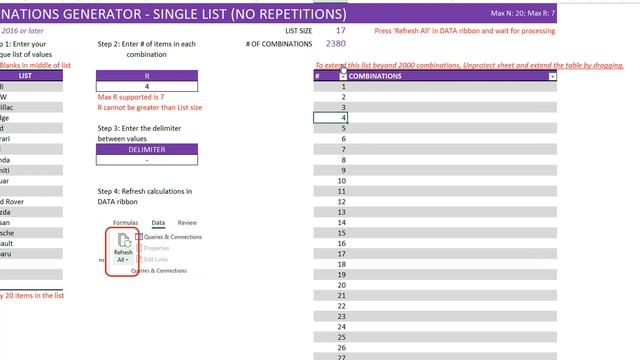
Task: Select row number 7 in the # column
Action: point(330,149)
